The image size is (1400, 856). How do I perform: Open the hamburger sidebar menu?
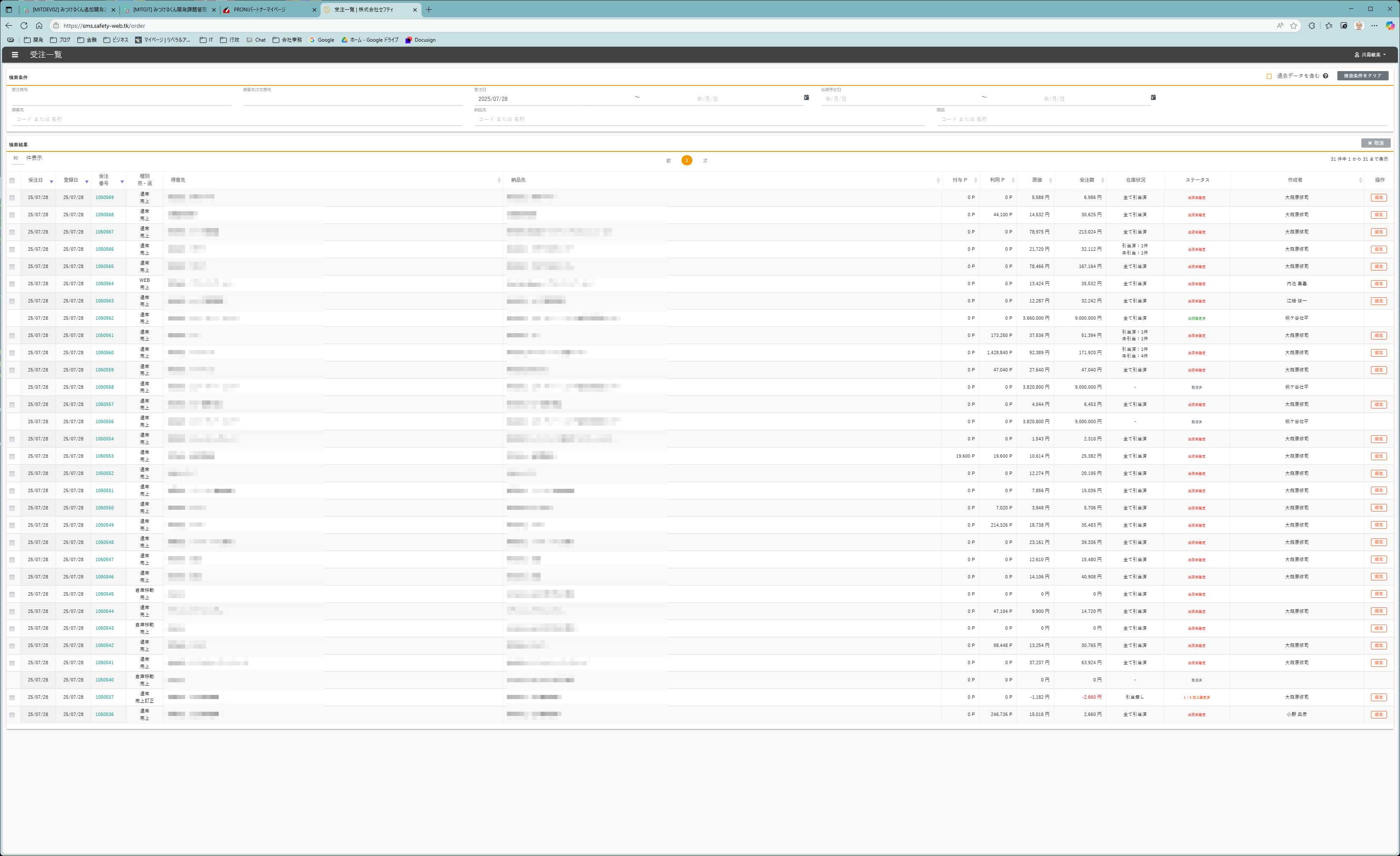pos(15,55)
